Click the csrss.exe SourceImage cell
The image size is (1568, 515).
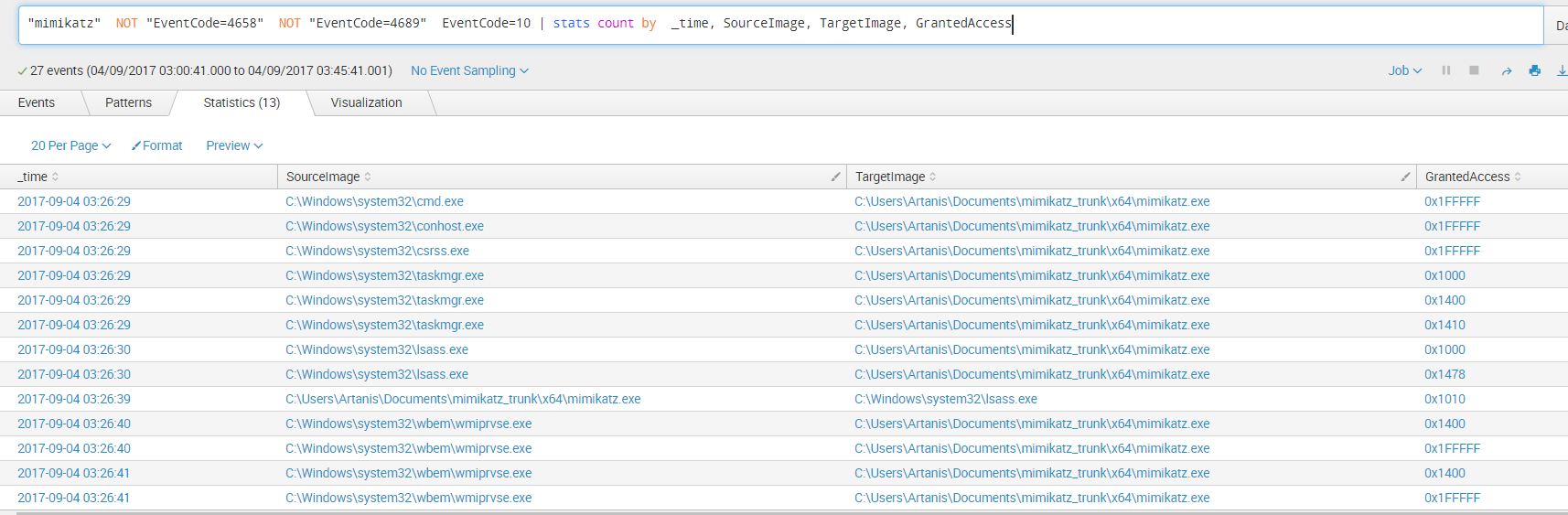click(x=377, y=251)
